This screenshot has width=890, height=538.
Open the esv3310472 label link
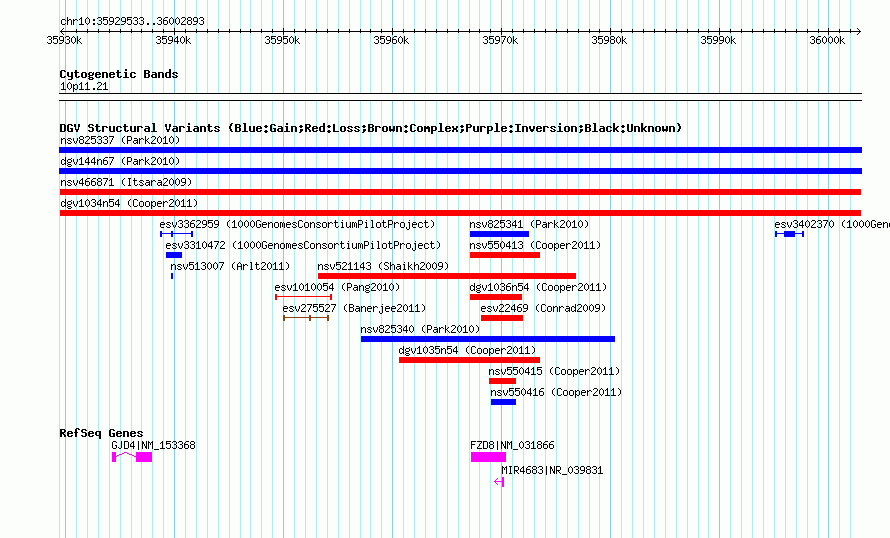click(303, 245)
